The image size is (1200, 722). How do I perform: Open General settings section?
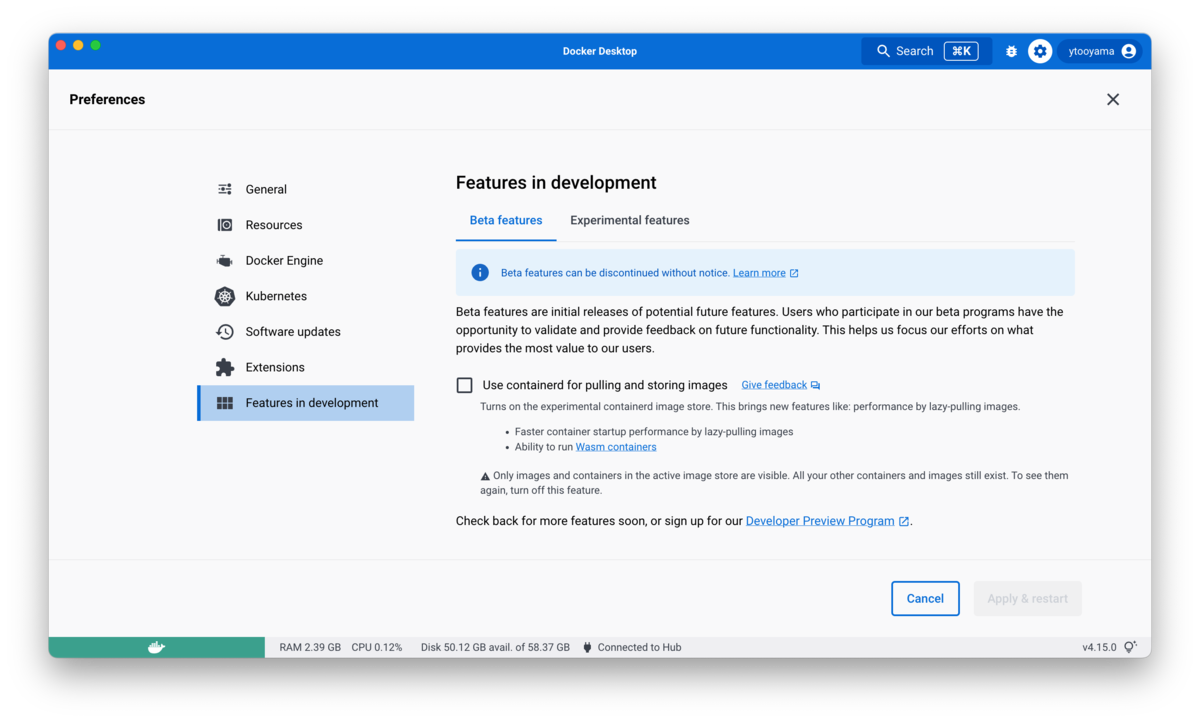point(306,189)
